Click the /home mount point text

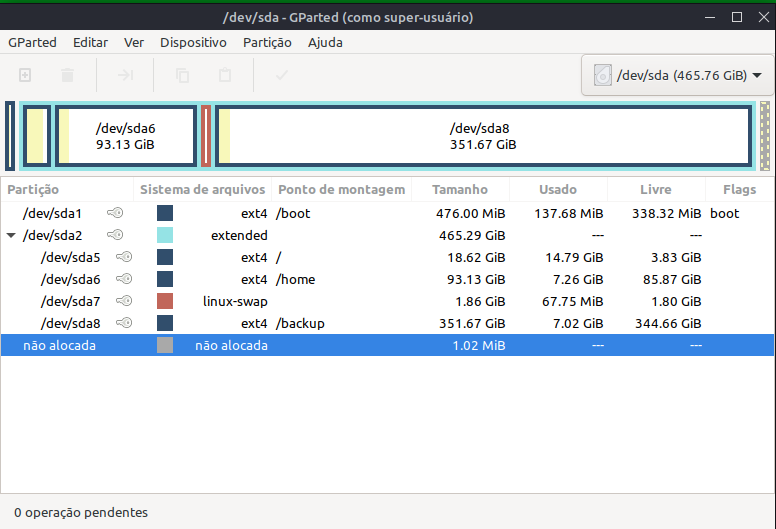click(x=295, y=280)
